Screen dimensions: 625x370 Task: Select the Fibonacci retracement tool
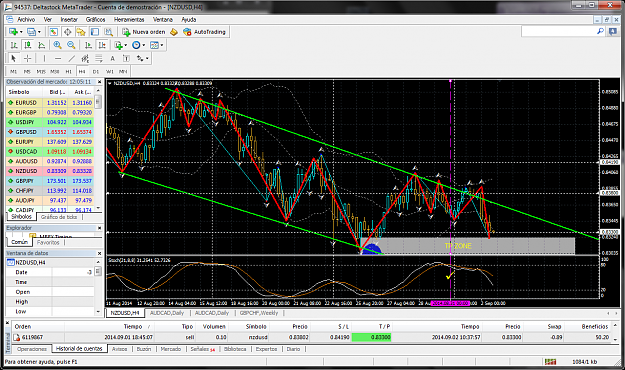point(98,59)
